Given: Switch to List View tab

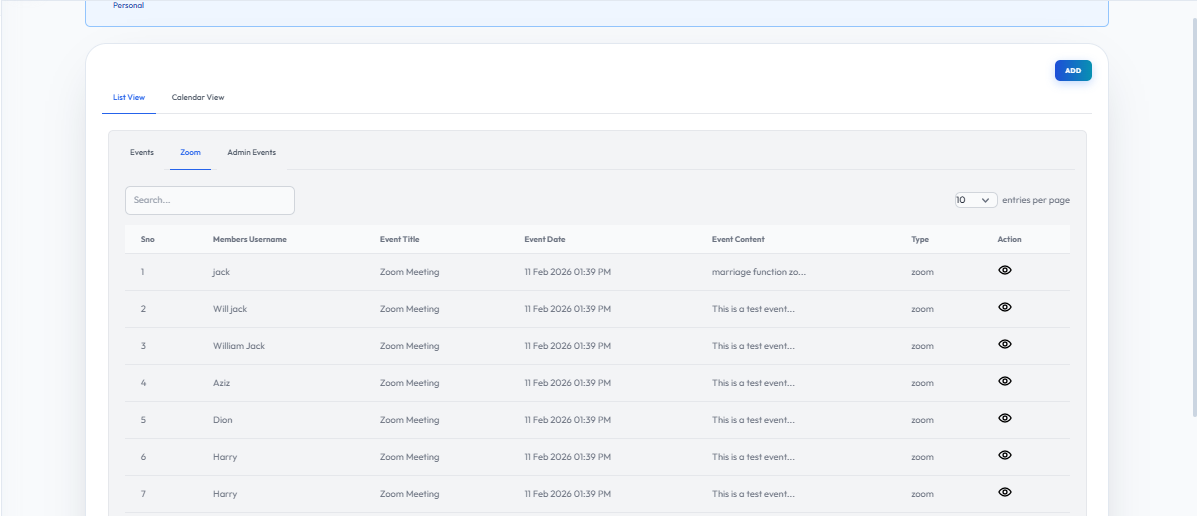Looking at the screenshot, I should pos(129,98).
